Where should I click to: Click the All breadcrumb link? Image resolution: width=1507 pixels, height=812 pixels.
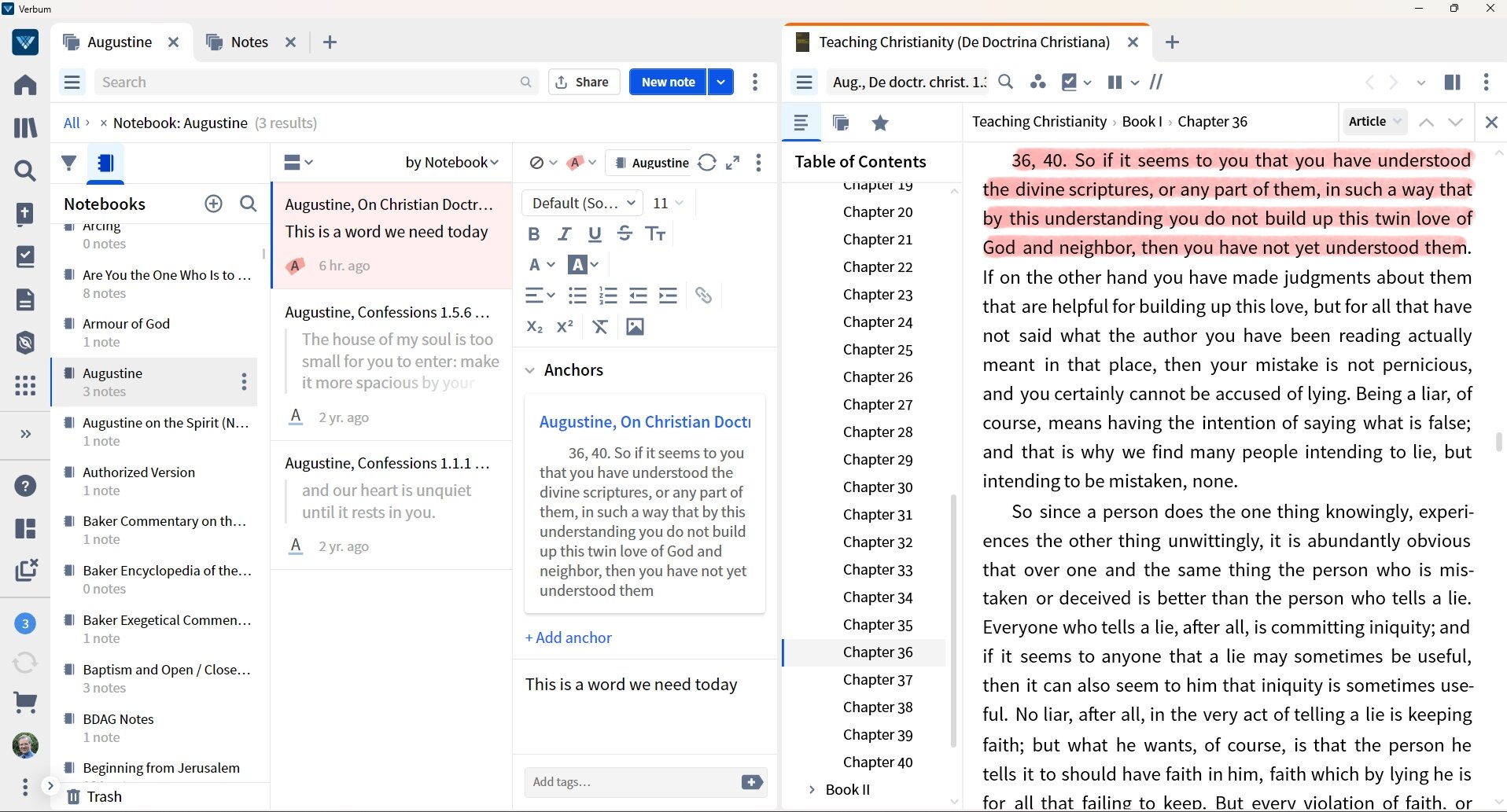click(72, 123)
